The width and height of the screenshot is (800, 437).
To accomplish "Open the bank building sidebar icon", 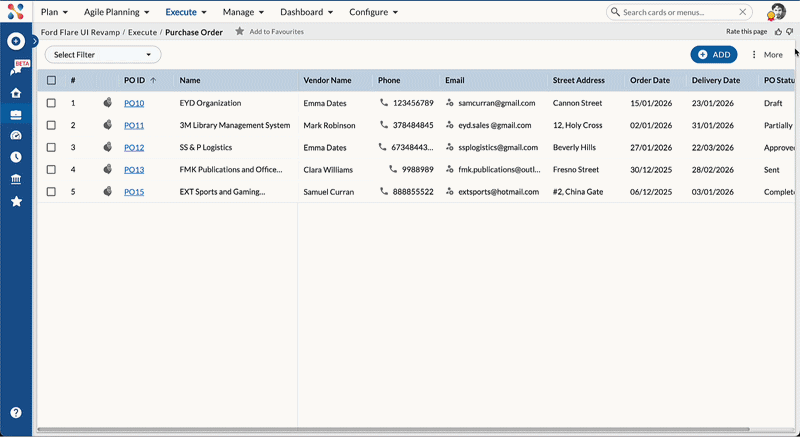I will coord(16,179).
